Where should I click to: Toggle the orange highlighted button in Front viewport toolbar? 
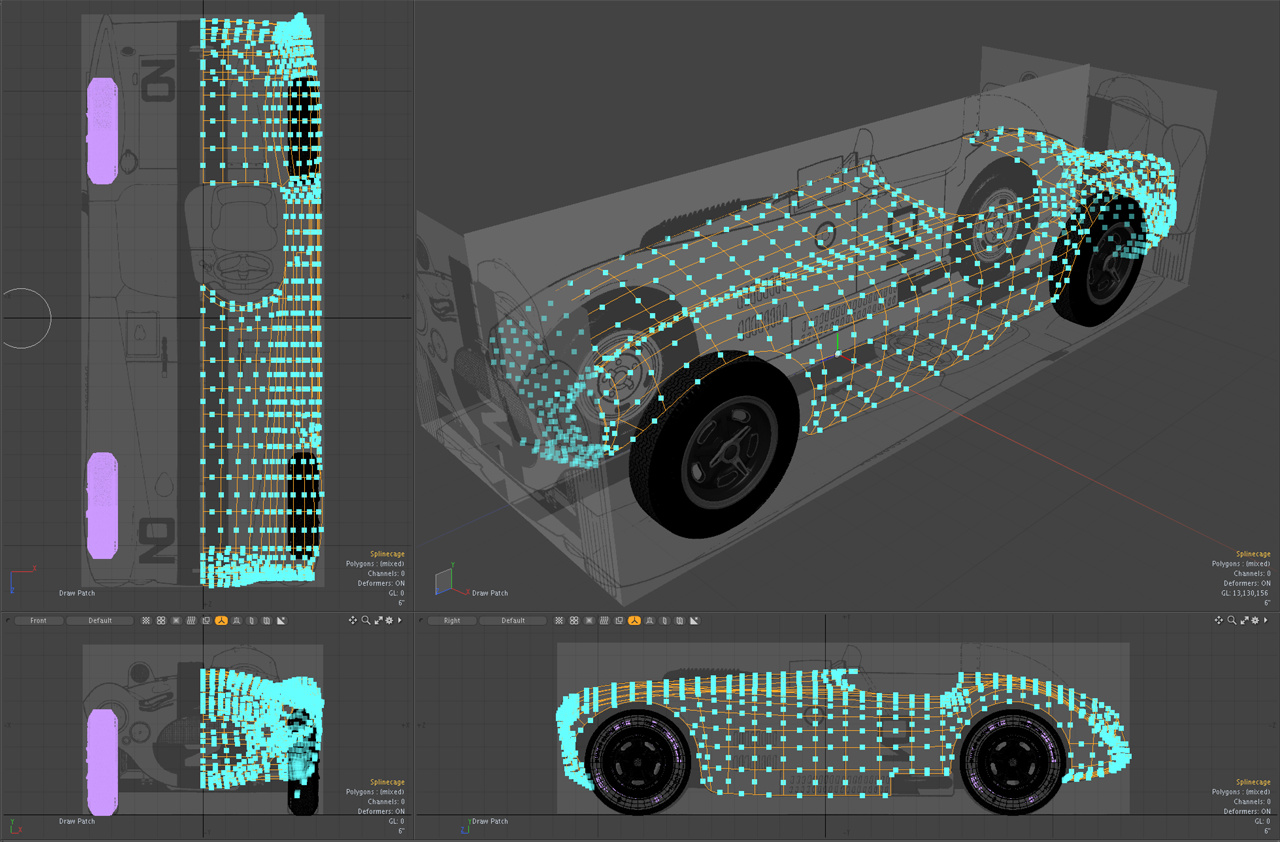(x=221, y=621)
